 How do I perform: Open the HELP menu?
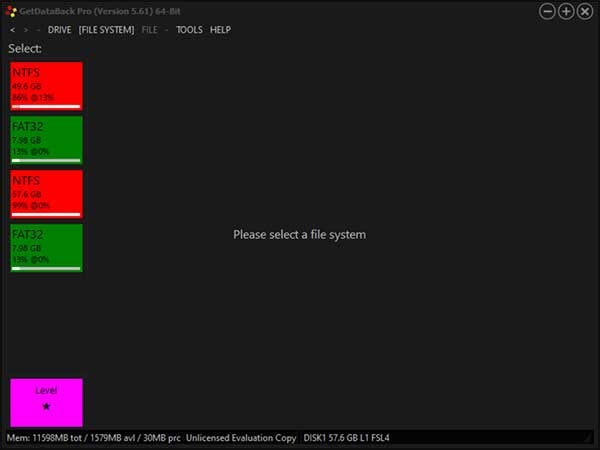(220, 30)
